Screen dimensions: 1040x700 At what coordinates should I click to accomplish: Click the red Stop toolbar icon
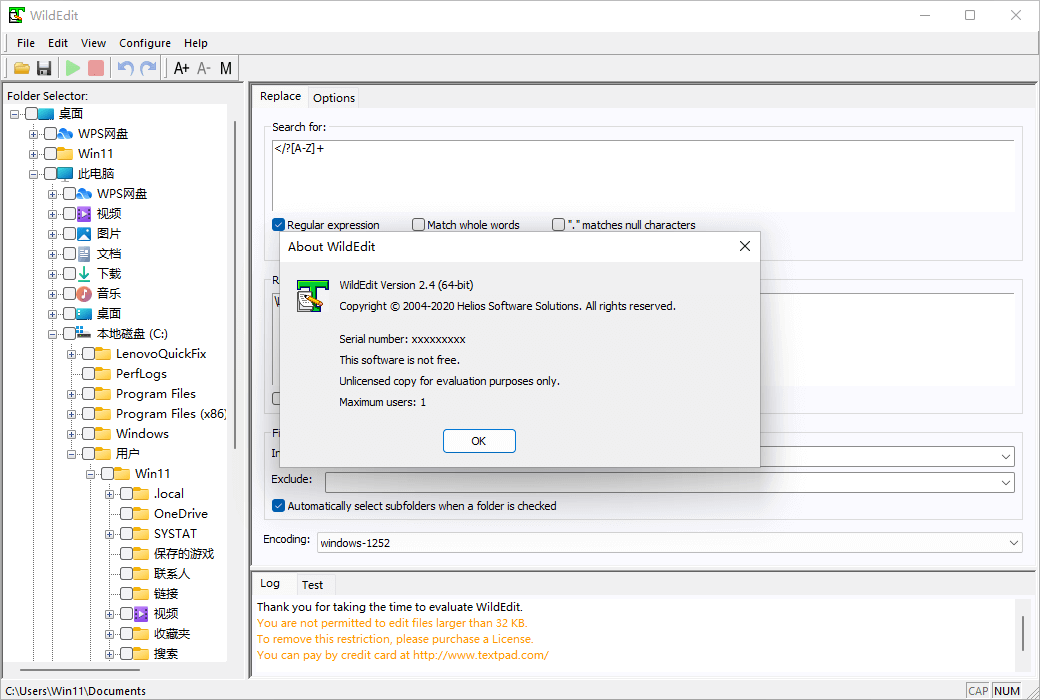tap(96, 68)
